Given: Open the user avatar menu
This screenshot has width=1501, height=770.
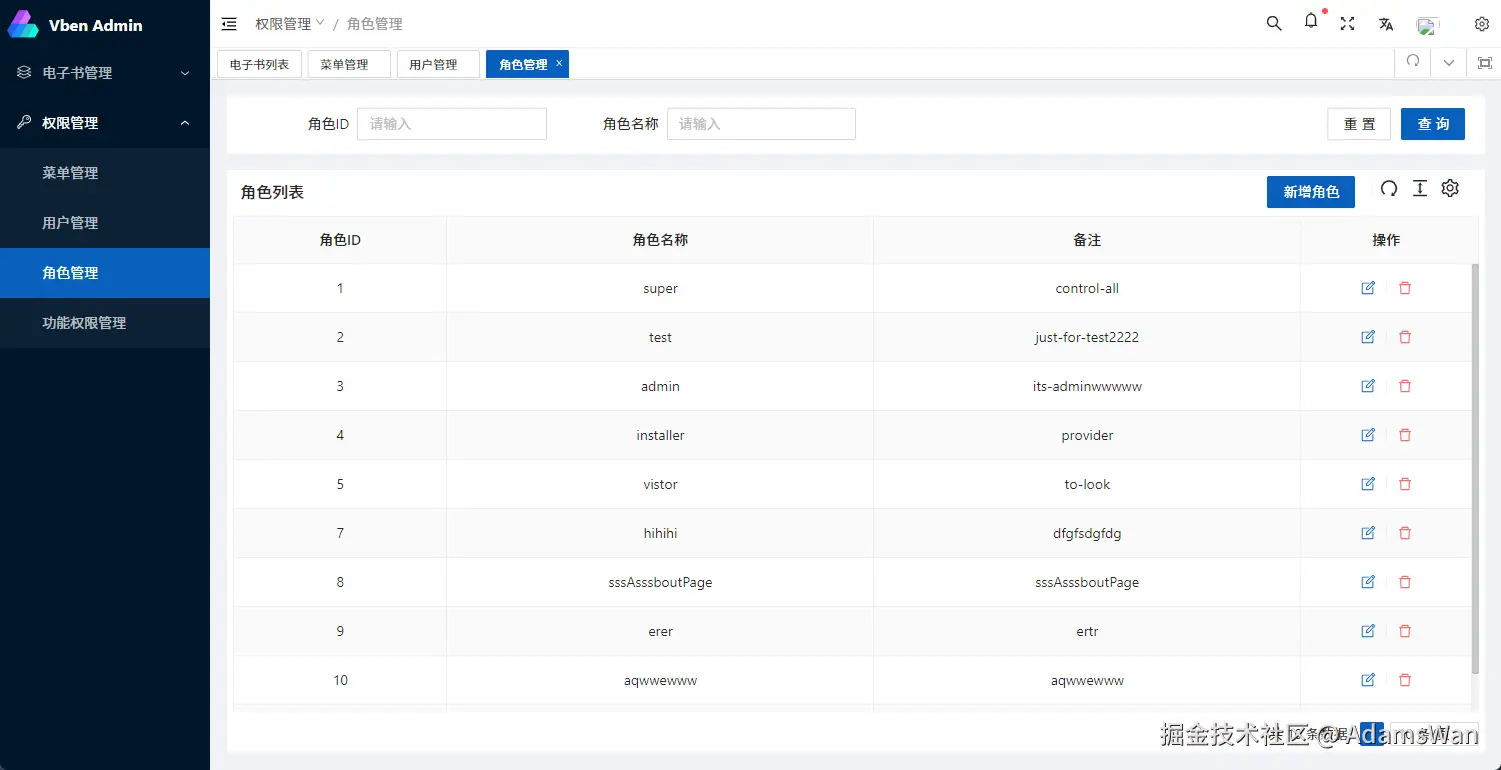Looking at the screenshot, I should click(1427, 25).
